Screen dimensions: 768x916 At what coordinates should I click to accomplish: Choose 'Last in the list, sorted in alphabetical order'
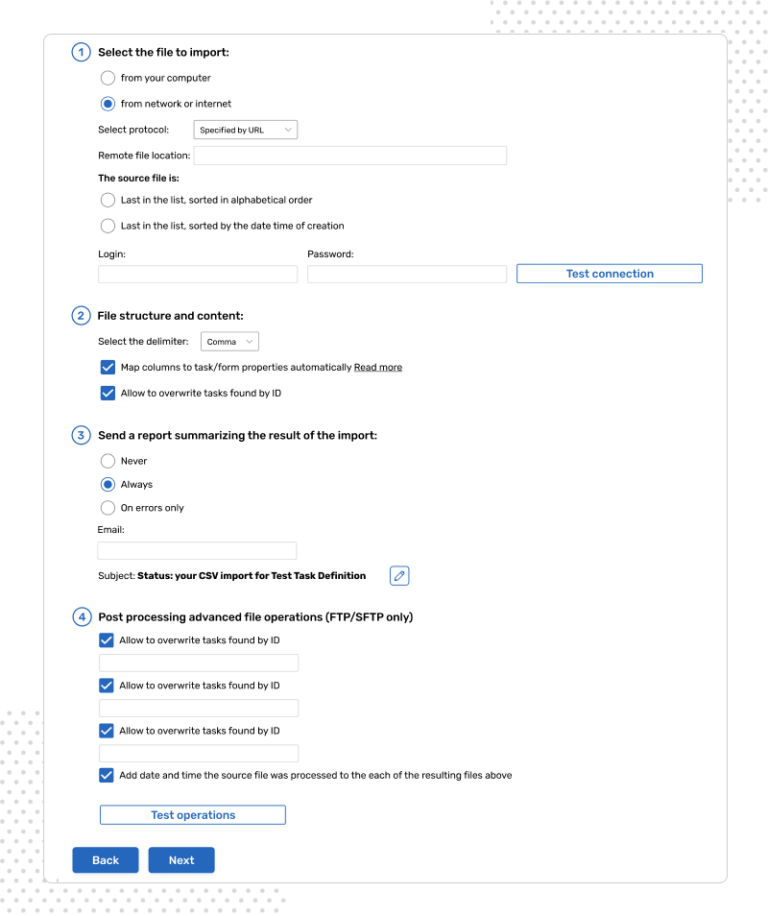pyautogui.click(x=107, y=199)
